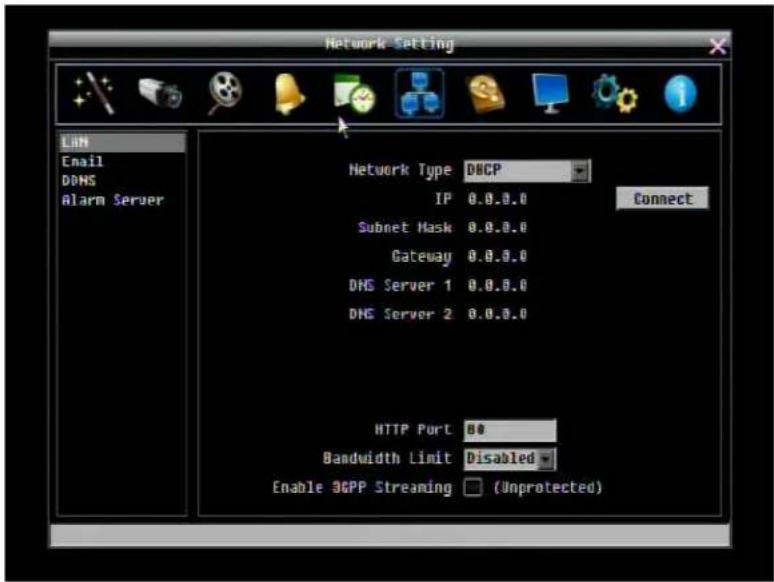
Task: Click the Gateway address value
Action: click(497, 256)
